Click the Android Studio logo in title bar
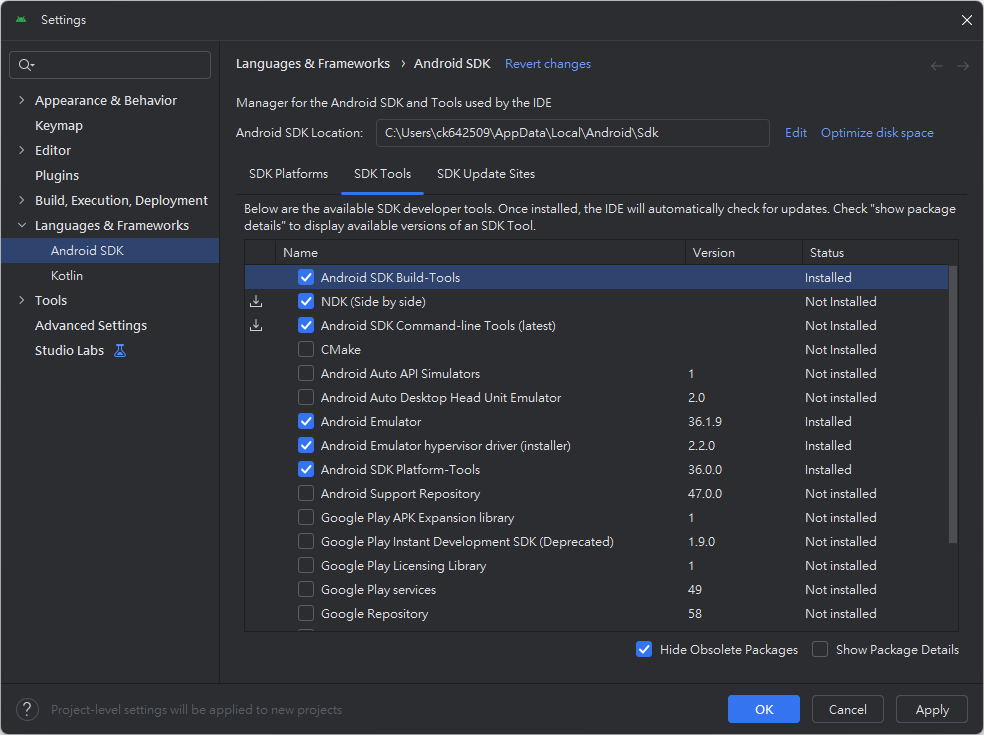Image resolution: width=984 pixels, height=735 pixels. [21, 19]
